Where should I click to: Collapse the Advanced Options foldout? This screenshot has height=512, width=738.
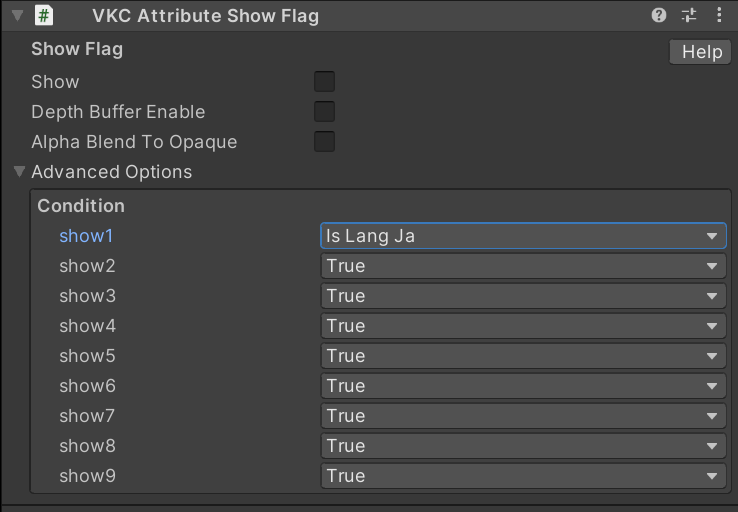point(19,172)
